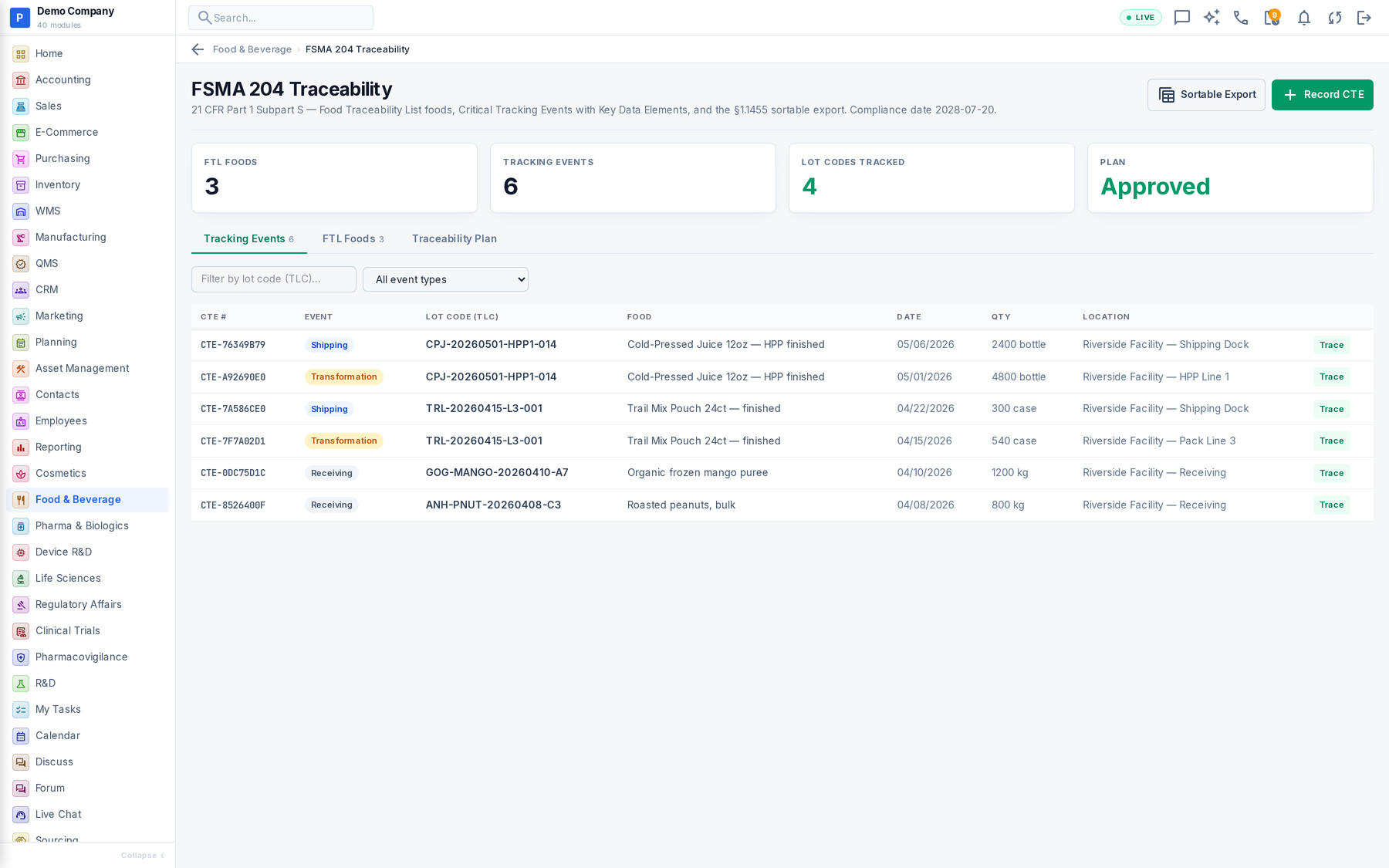
Task: Click the Shipping badge for CTE-7A586CE0
Action: click(x=330, y=409)
